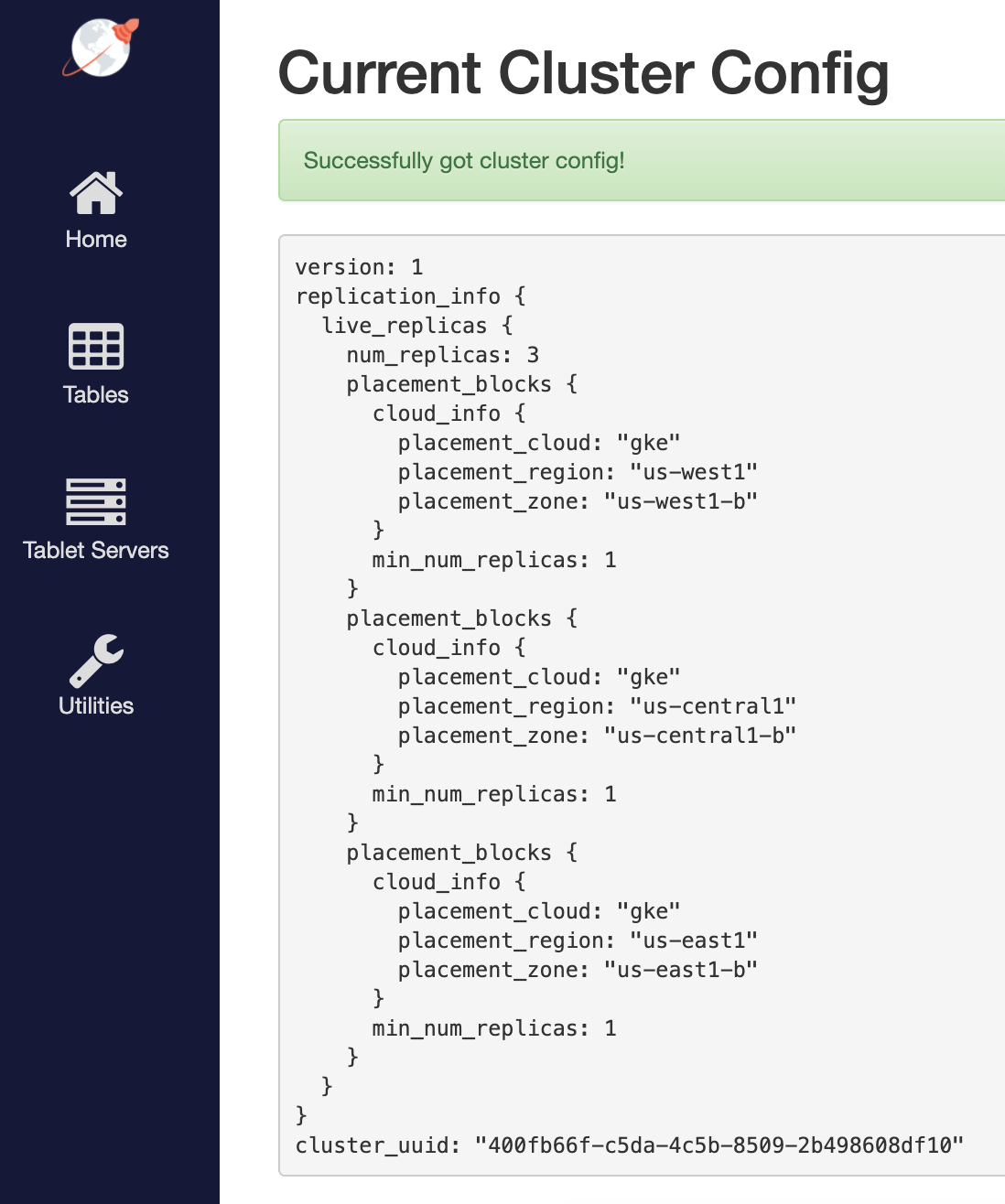Go to the Home text label

[x=96, y=240]
